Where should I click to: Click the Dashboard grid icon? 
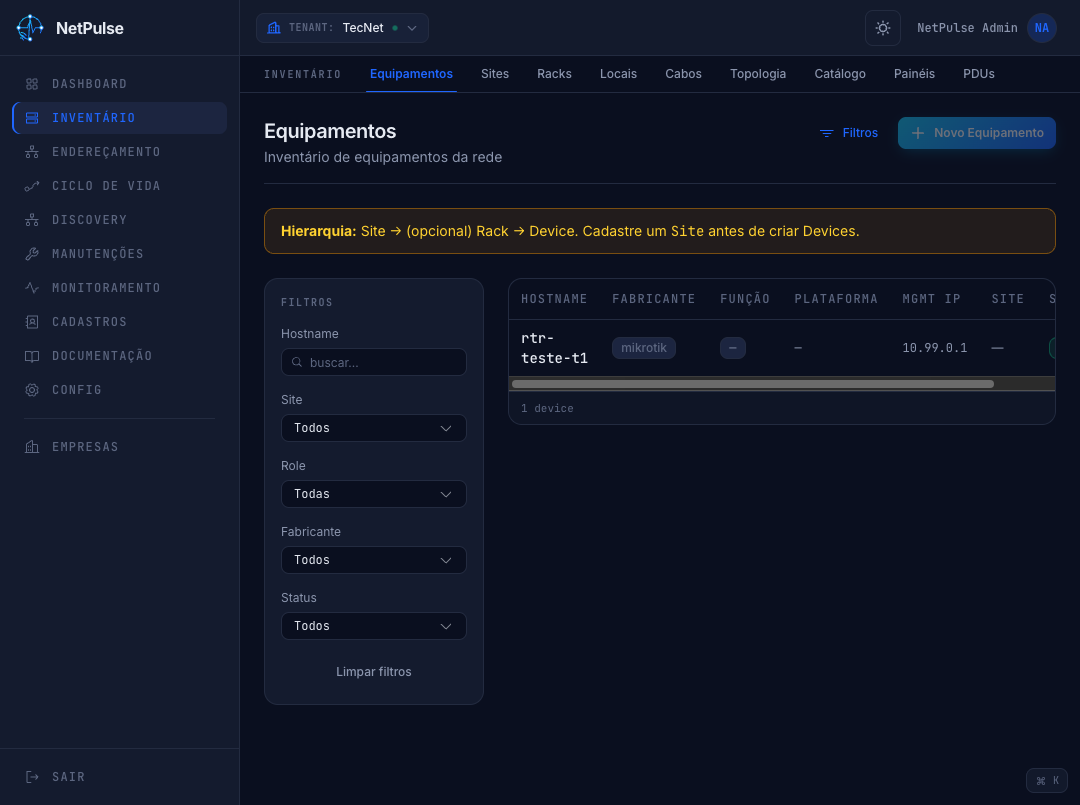coord(32,84)
